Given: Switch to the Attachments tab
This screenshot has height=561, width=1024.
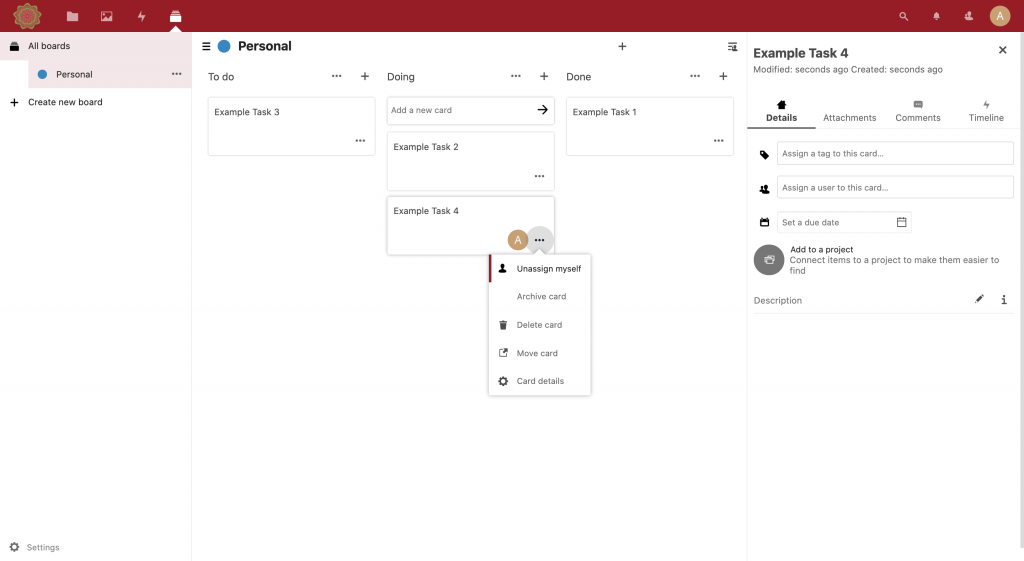Looking at the screenshot, I should click(849, 112).
